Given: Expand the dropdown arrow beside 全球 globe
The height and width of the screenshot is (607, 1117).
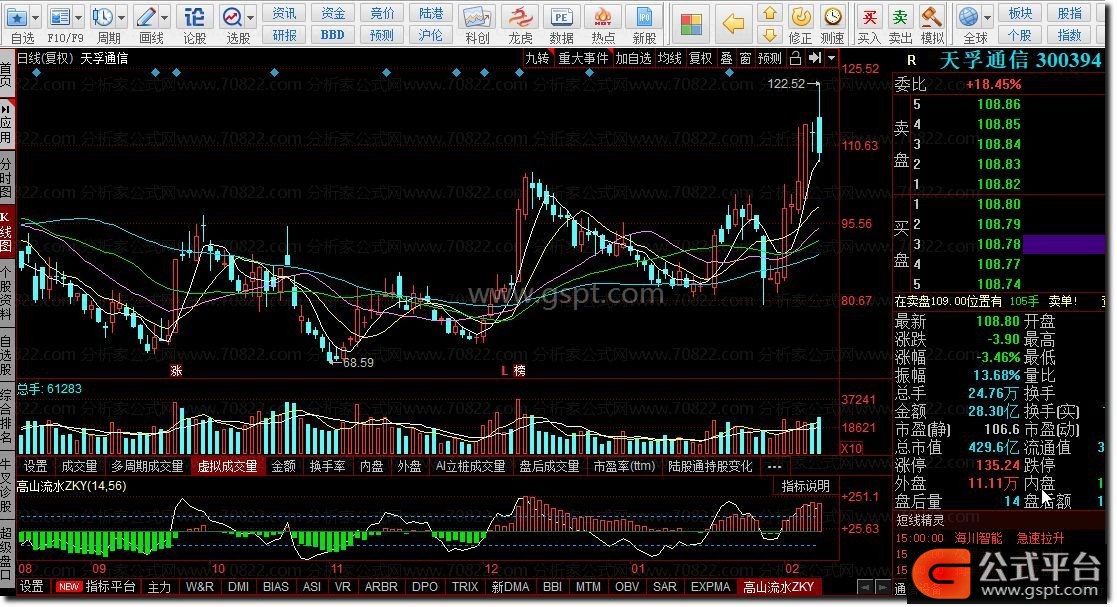Looking at the screenshot, I should point(987,17).
